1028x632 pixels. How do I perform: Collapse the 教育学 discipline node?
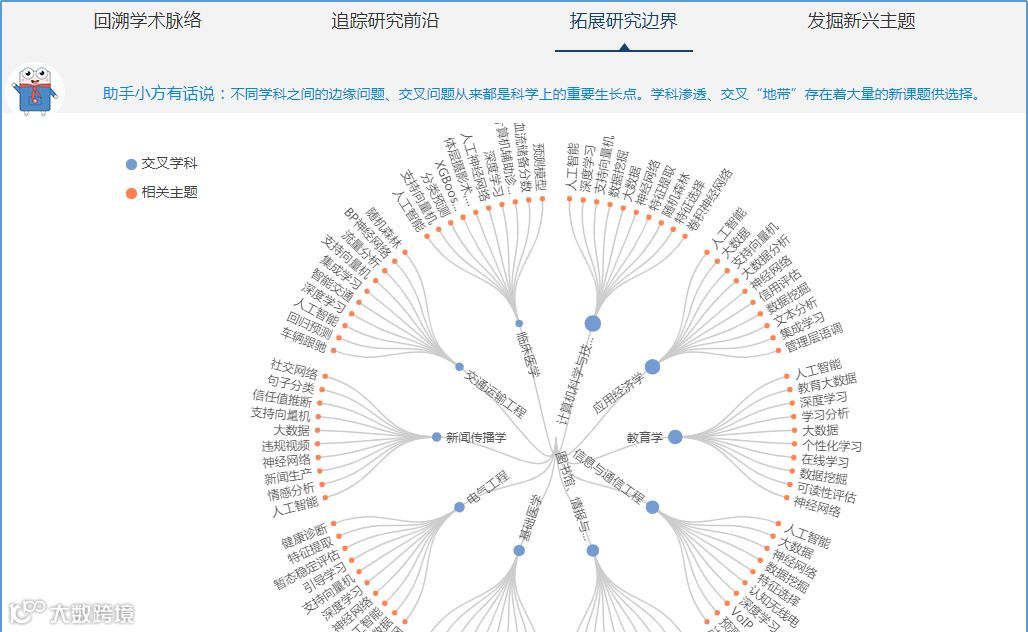pos(675,437)
